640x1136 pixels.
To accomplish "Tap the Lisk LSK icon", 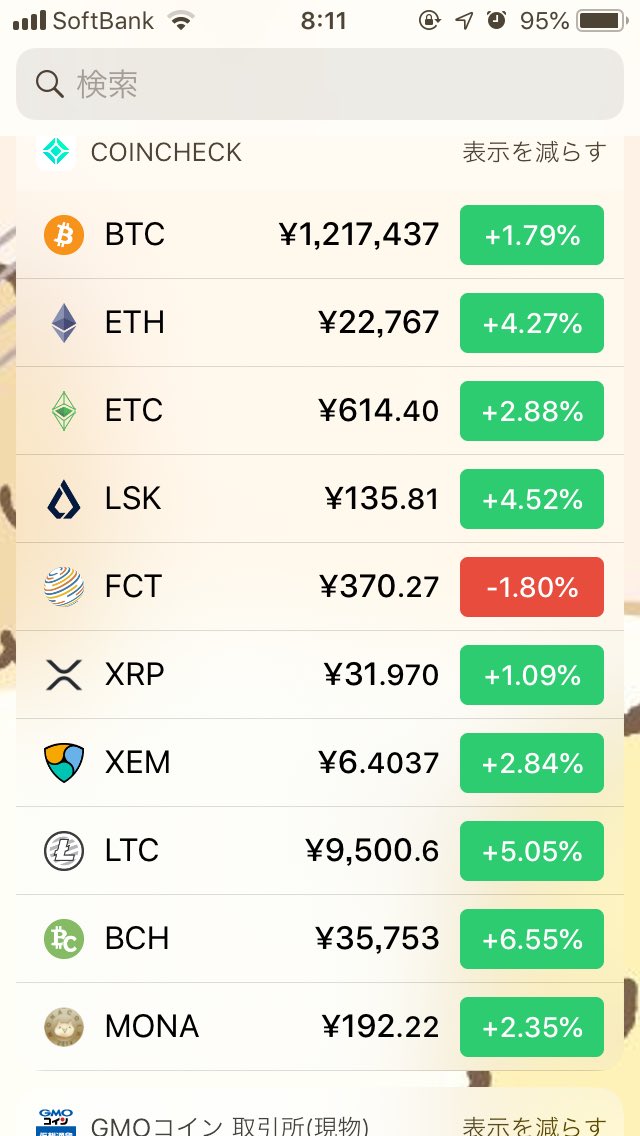I will click(64, 499).
